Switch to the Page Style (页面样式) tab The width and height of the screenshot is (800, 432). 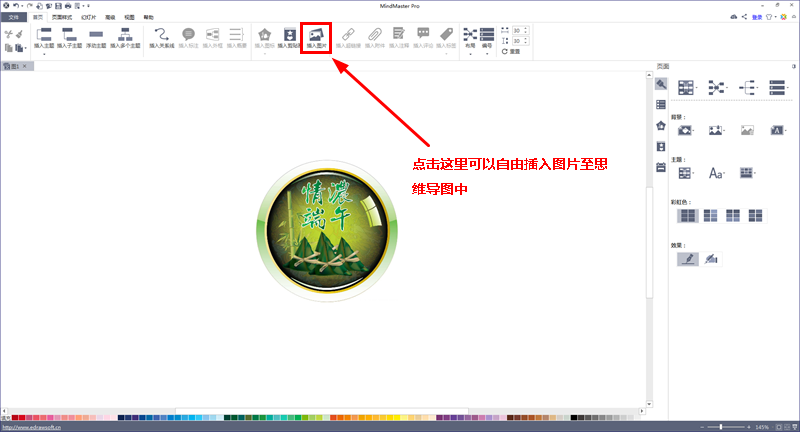62,17
